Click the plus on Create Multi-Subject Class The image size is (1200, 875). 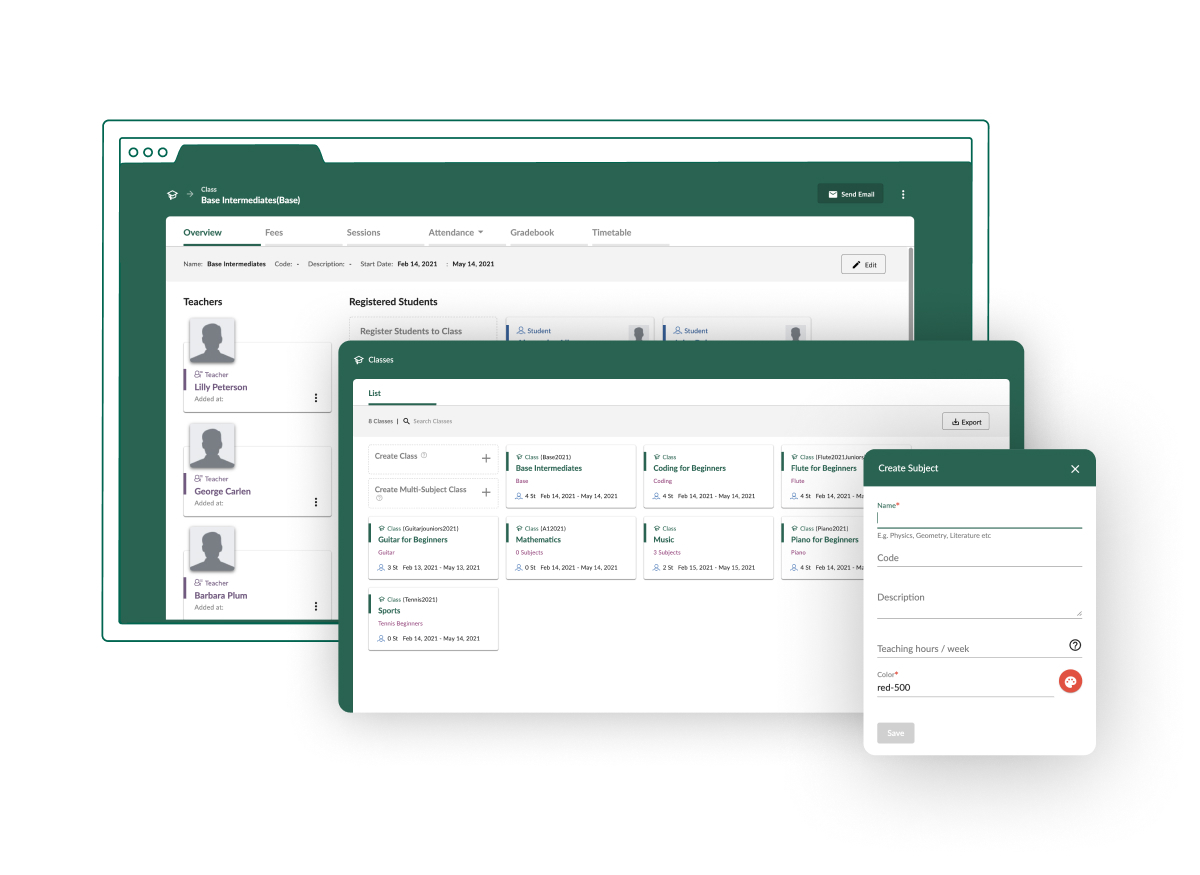[487, 493]
